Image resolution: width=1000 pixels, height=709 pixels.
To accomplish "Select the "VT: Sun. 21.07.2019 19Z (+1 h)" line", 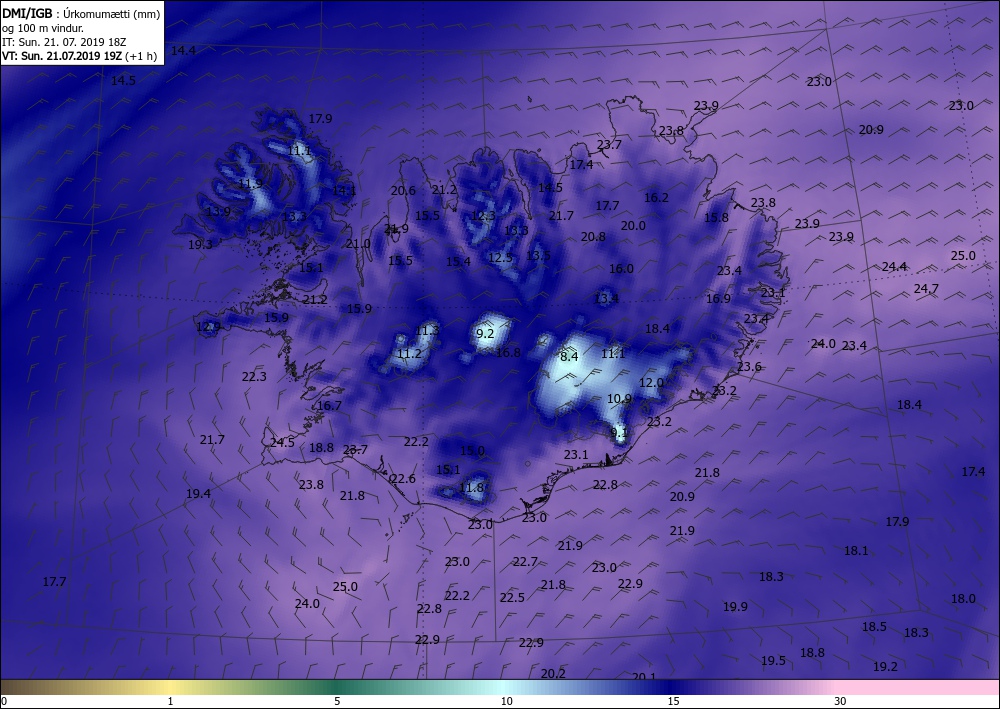I will tap(80, 55).
